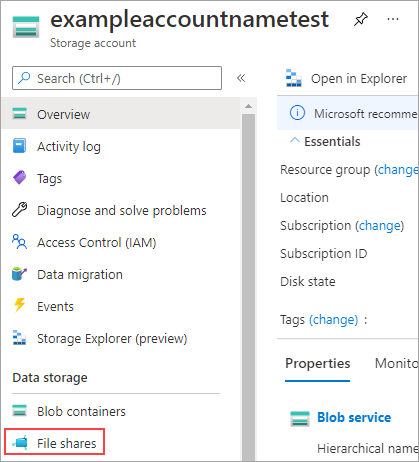419x462 pixels.
Task: Collapse the Essentials section
Action: pos(295,141)
